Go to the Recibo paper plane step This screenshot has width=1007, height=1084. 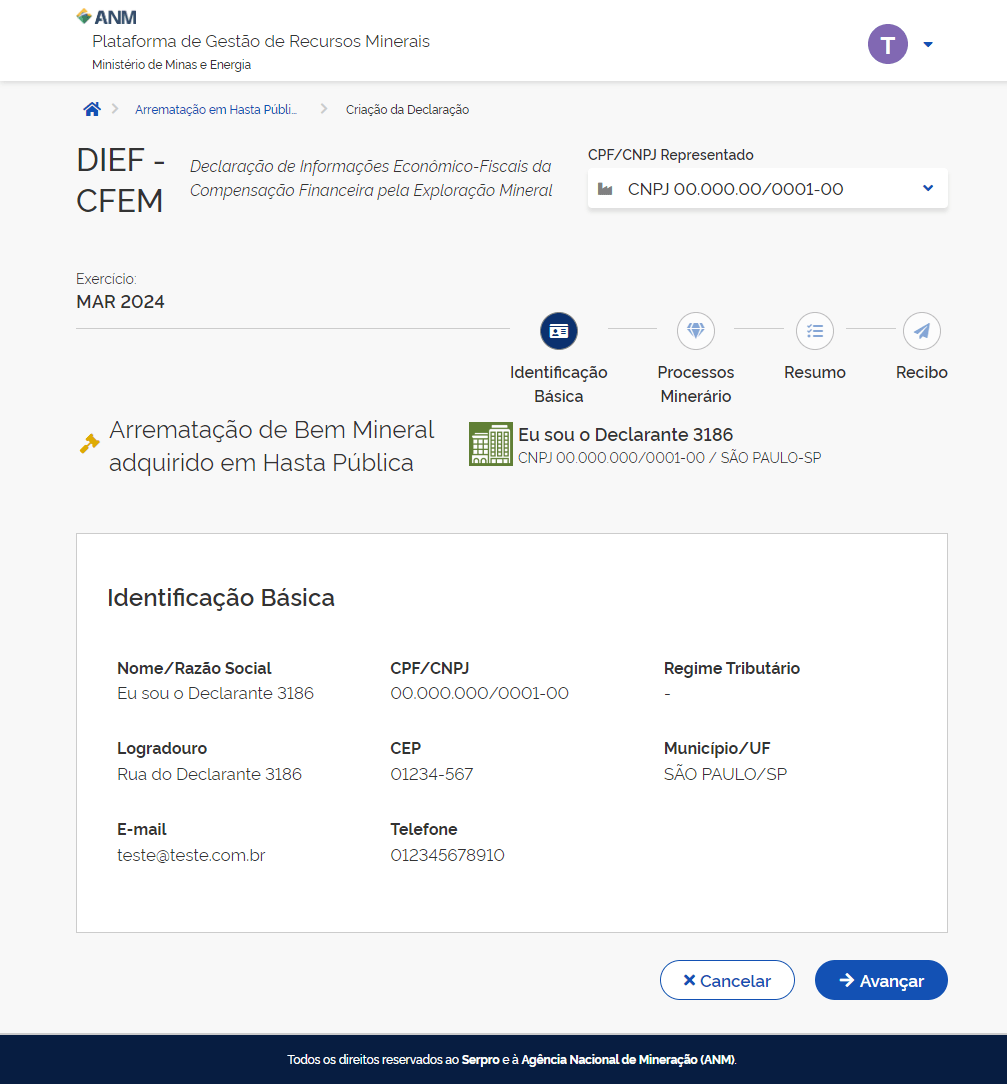(921, 330)
